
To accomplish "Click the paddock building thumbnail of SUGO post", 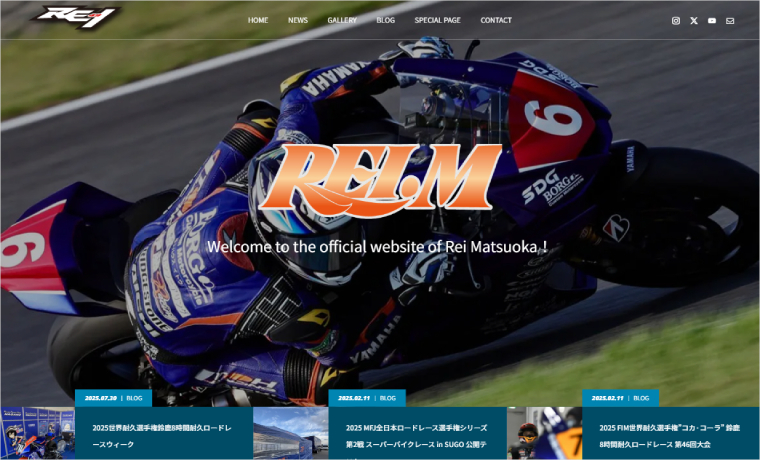I will [290, 433].
